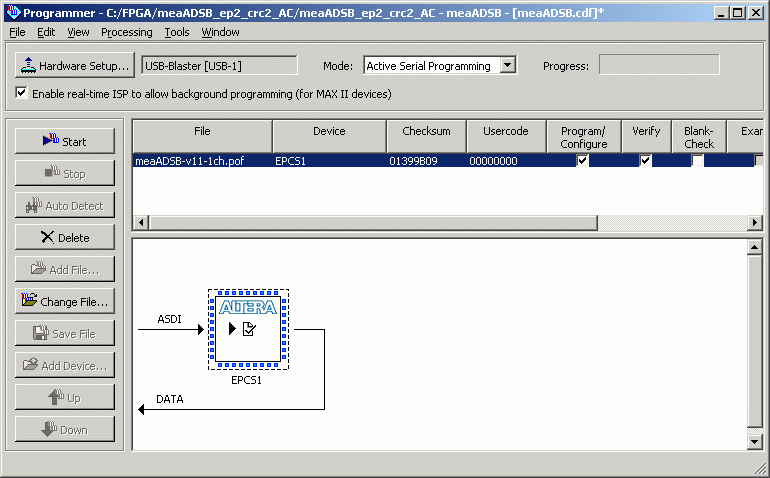Click the EPCS1 label under the chip
The image size is (770, 478).
(247, 380)
